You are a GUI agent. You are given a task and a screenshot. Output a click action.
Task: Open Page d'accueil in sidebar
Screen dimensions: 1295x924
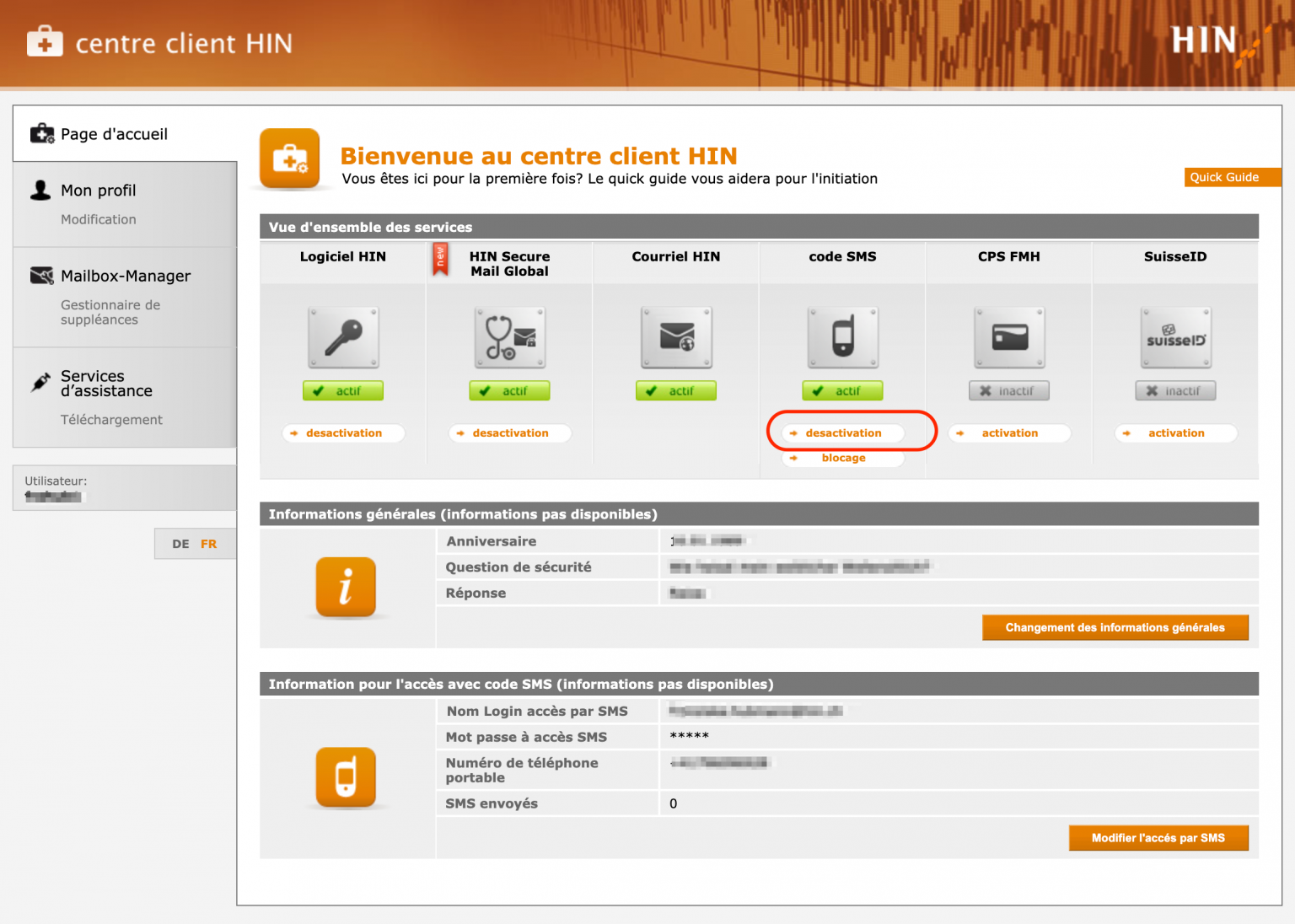click(114, 134)
